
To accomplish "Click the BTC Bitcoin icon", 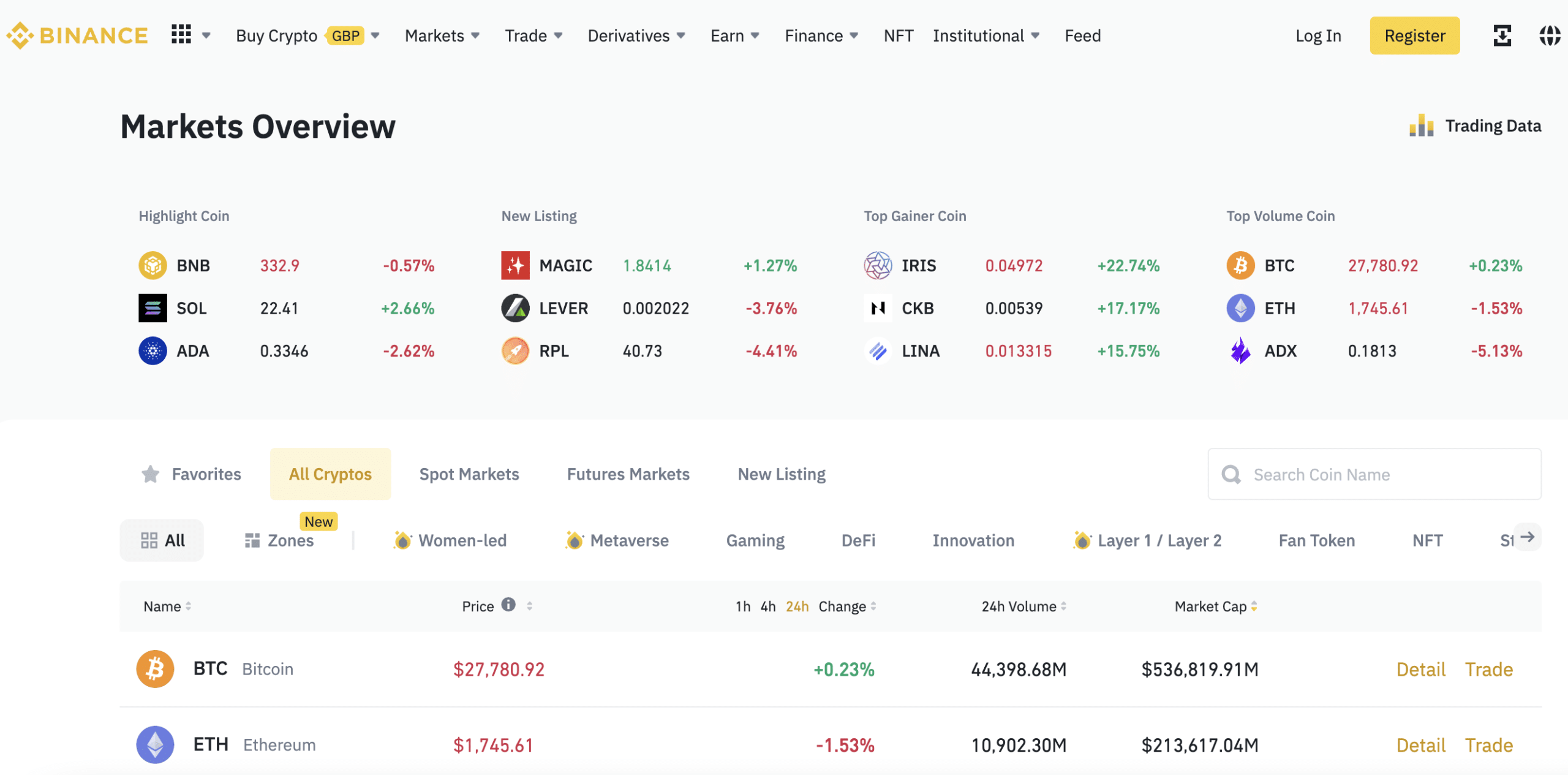I will tap(155, 668).
